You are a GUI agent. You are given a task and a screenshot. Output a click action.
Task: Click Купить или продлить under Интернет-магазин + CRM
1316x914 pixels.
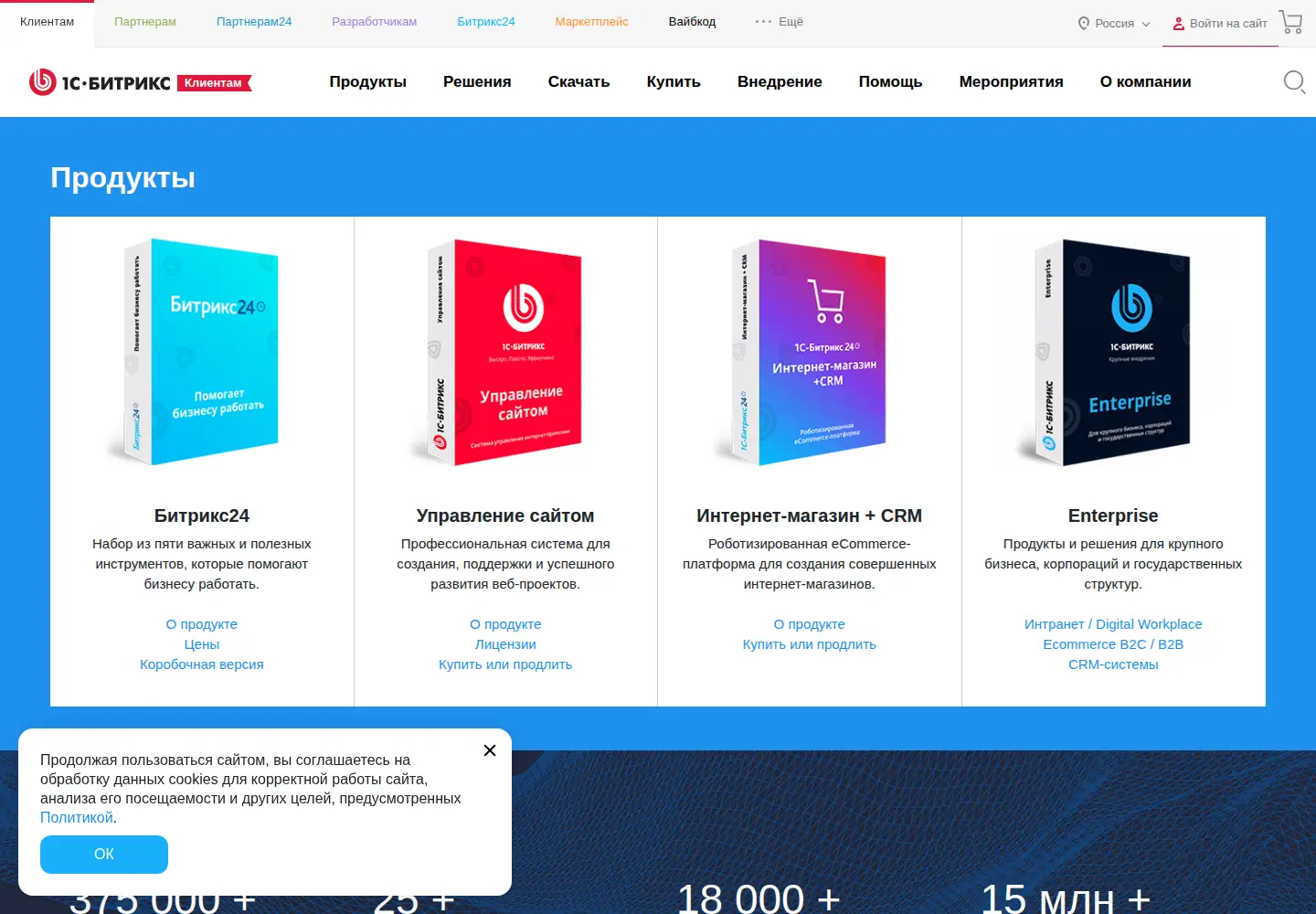[x=810, y=644]
